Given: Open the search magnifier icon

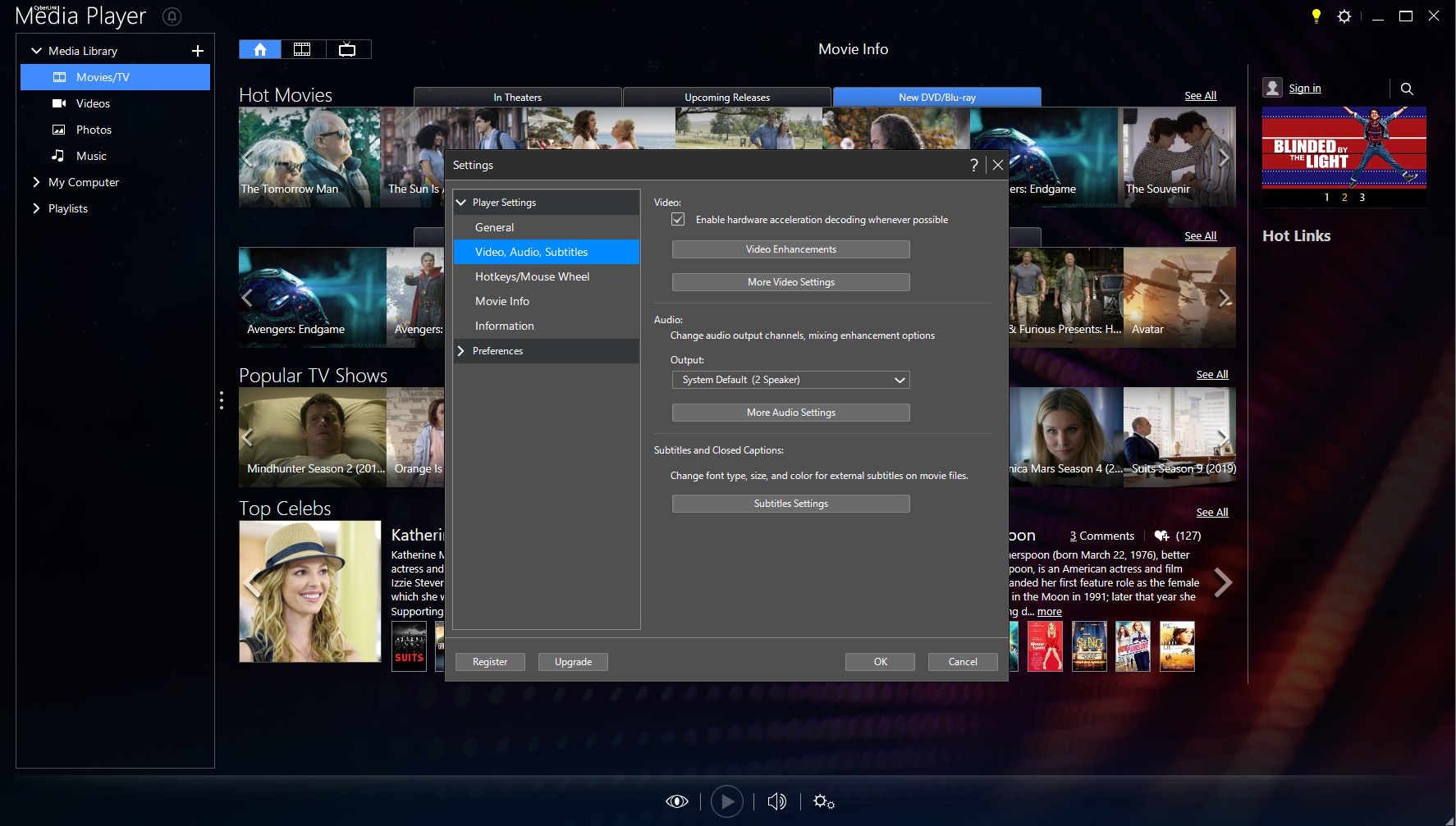Looking at the screenshot, I should [x=1407, y=89].
